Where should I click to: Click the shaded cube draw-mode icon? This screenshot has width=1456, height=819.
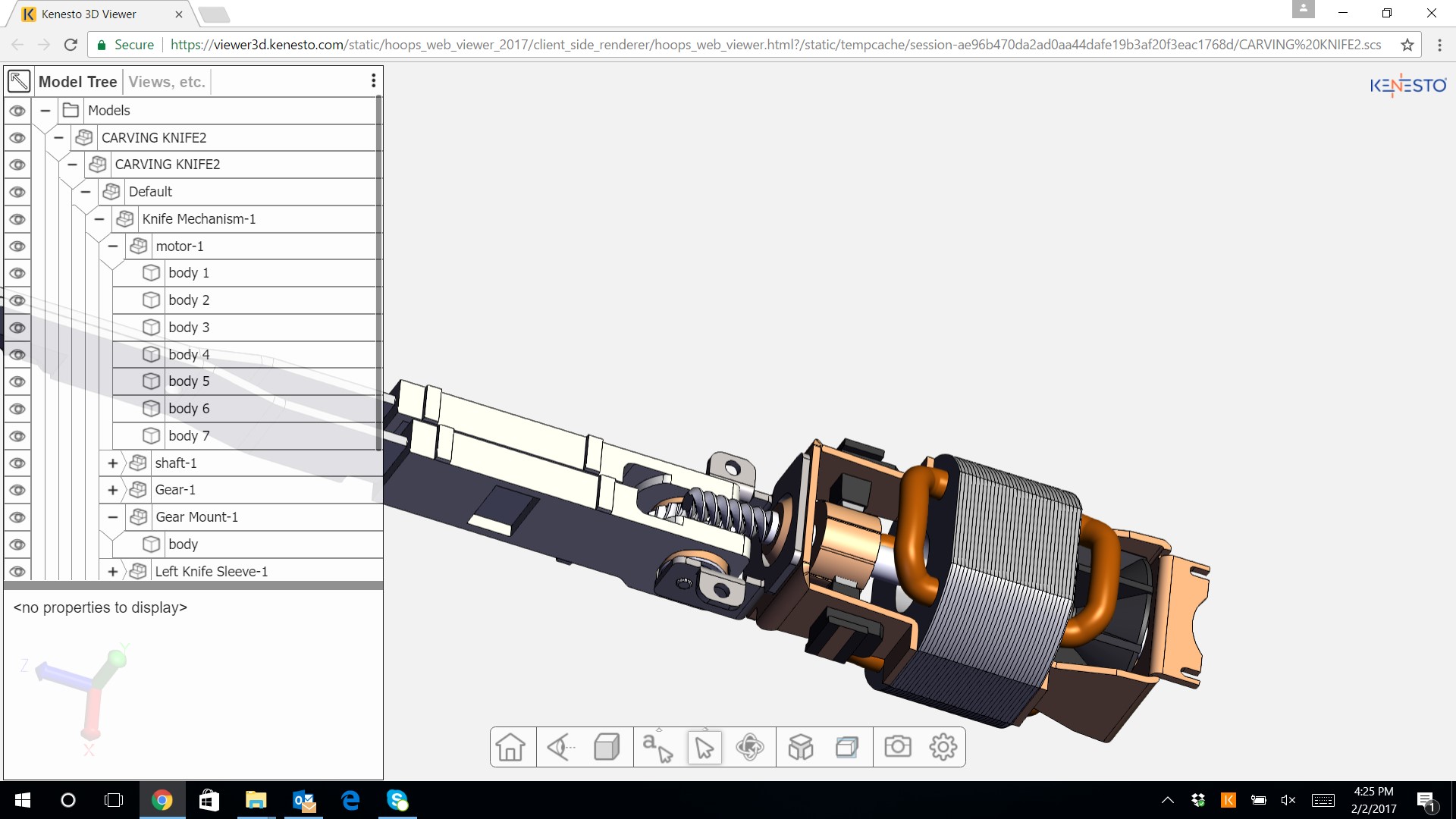click(607, 747)
